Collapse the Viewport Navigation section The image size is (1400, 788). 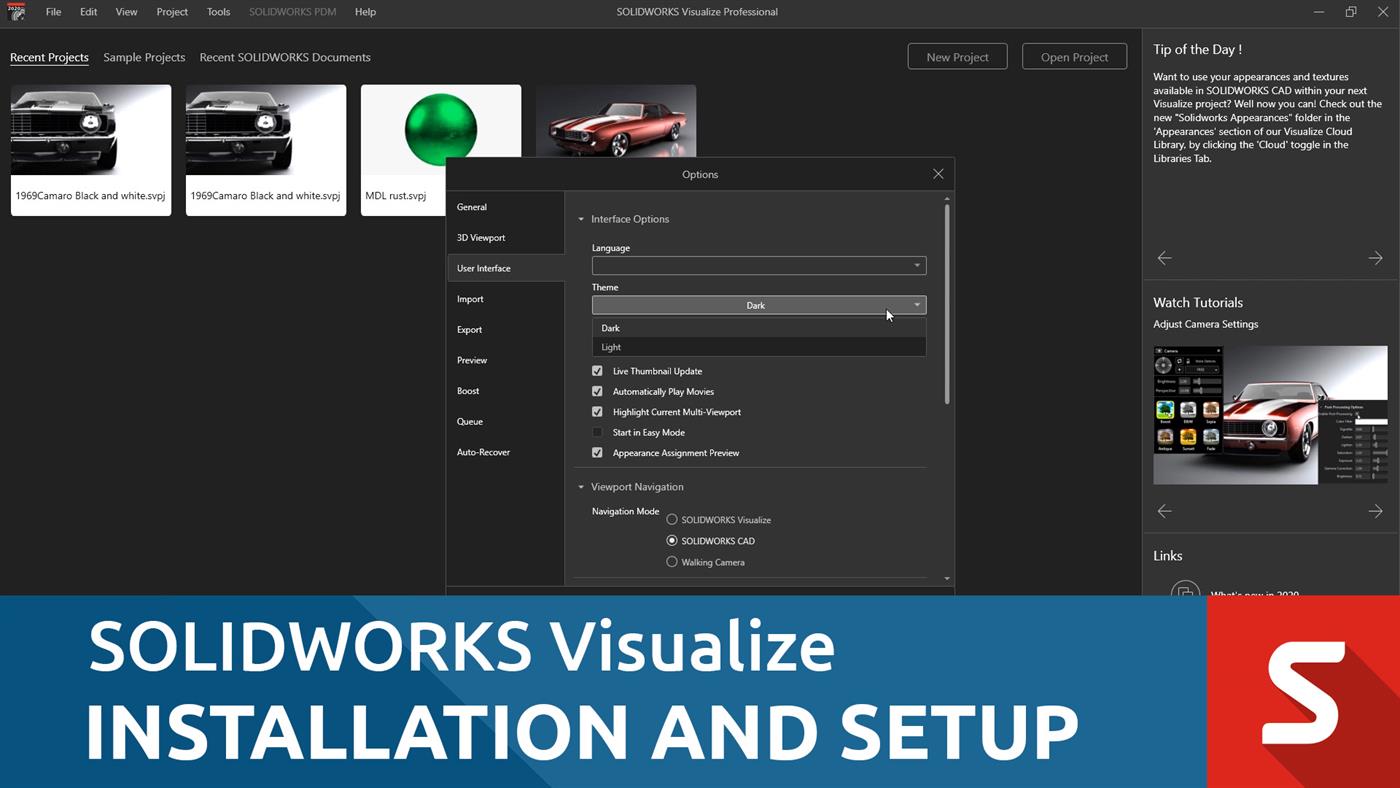pyautogui.click(x=580, y=486)
